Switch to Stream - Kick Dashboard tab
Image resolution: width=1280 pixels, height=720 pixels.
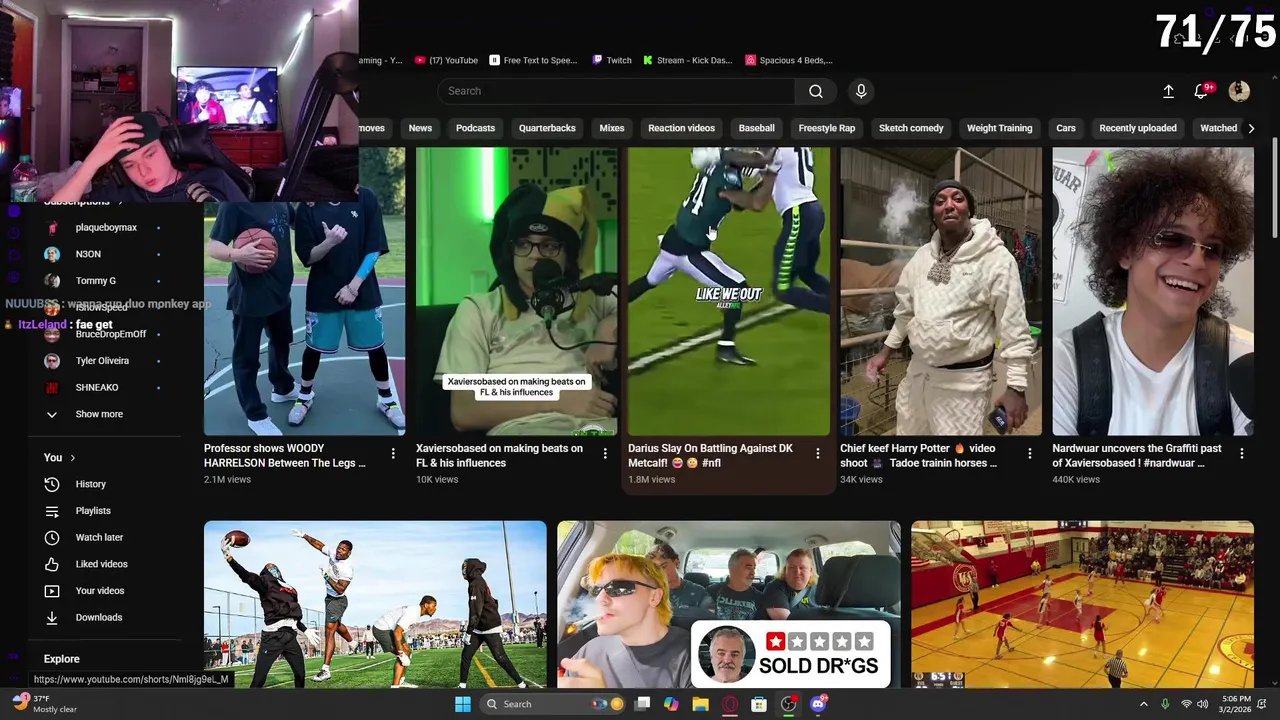pos(687,60)
